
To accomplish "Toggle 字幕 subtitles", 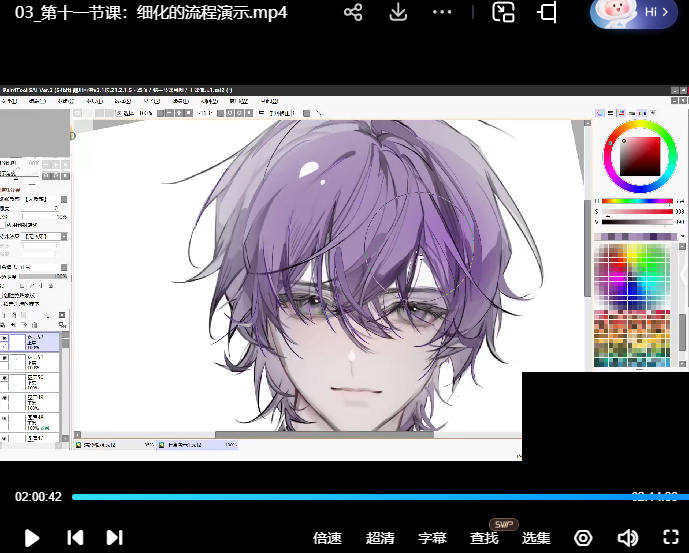I will coord(432,538).
